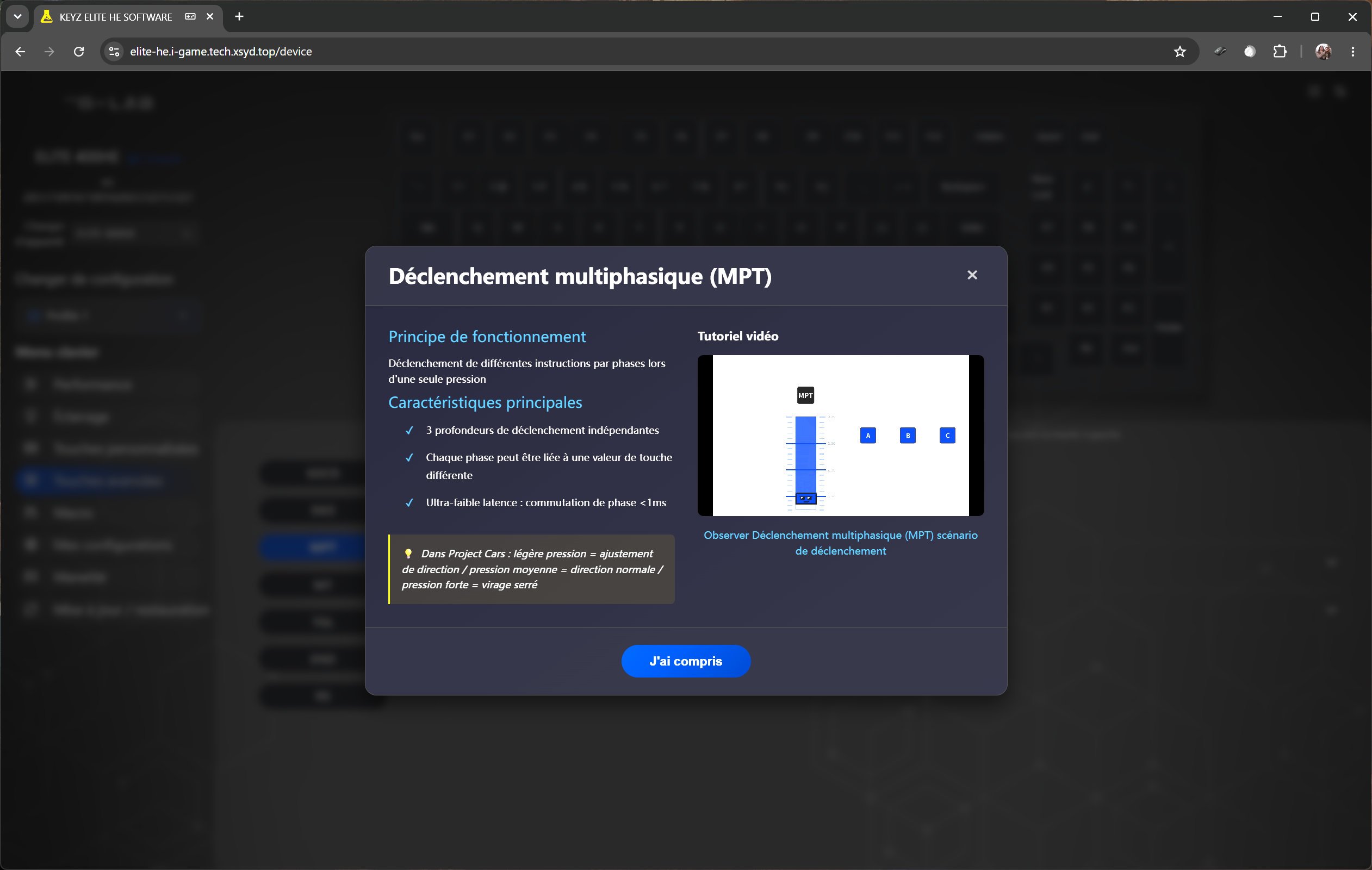Close the MPT dialog with the X

click(972, 275)
